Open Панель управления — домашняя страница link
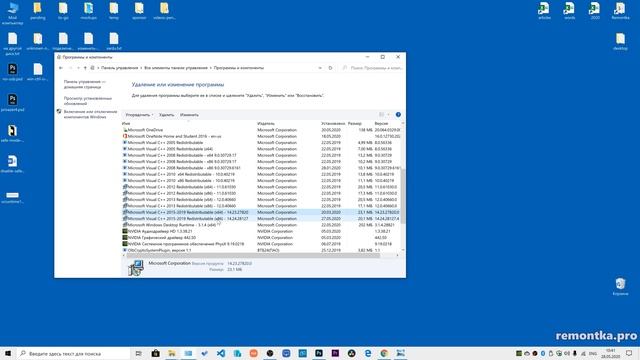The image size is (640, 360). pyautogui.click(x=84, y=84)
